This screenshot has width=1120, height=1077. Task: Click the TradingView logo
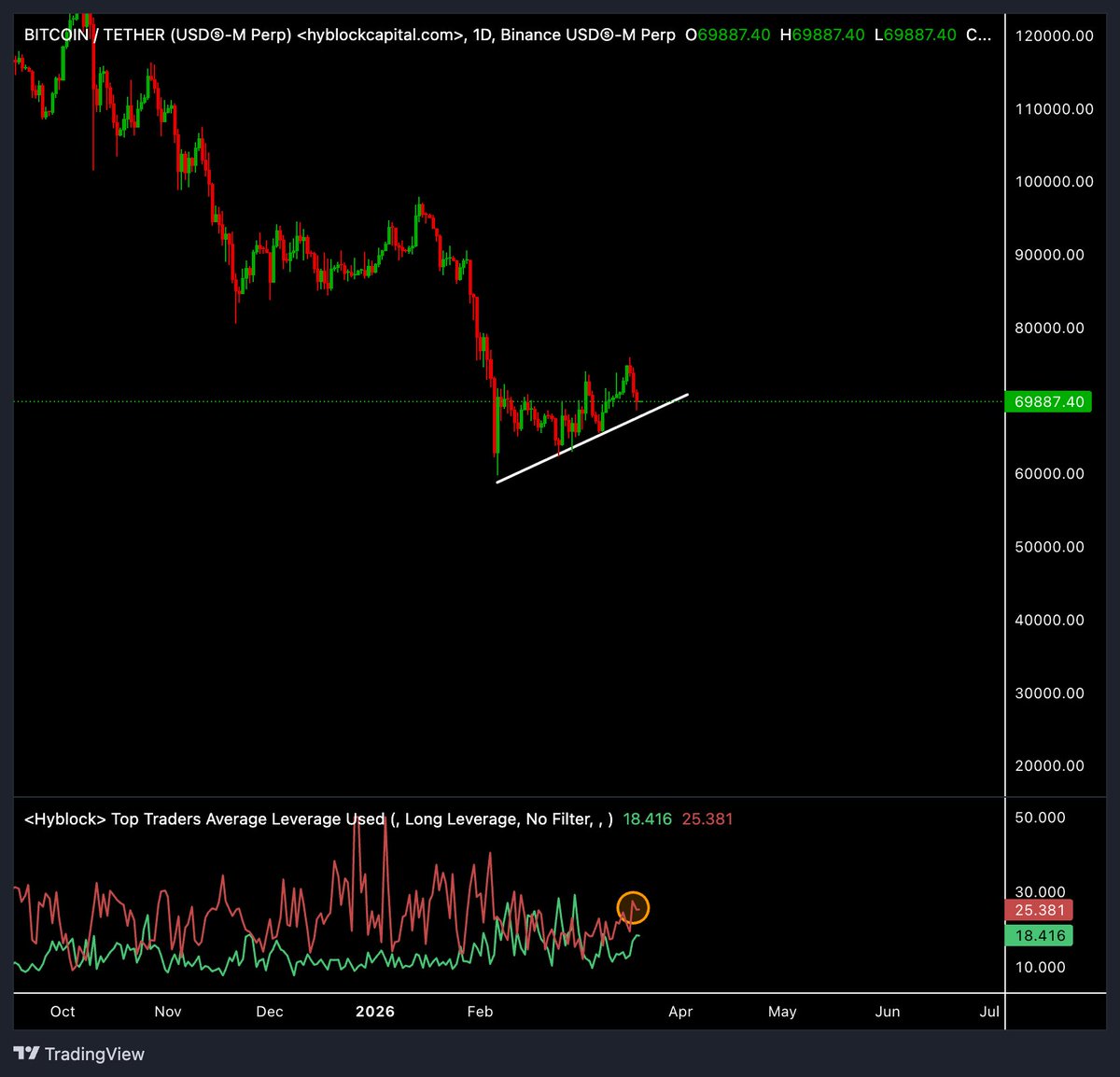pos(79,1054)
